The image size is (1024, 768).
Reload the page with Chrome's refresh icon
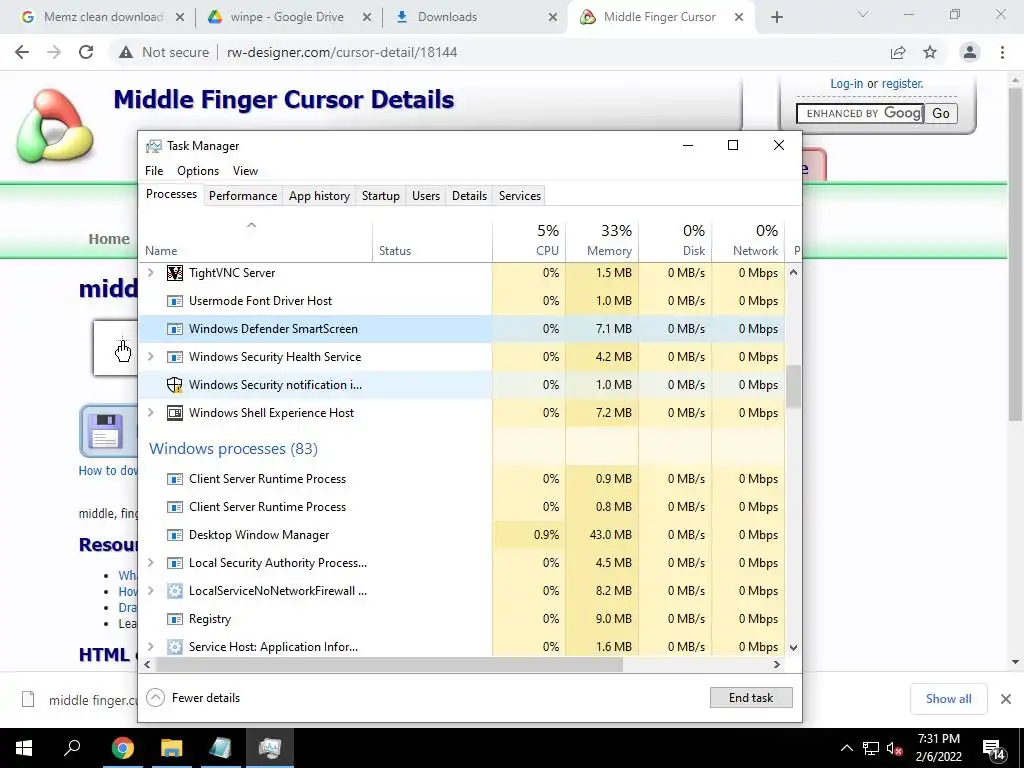[x=86, y=52]
